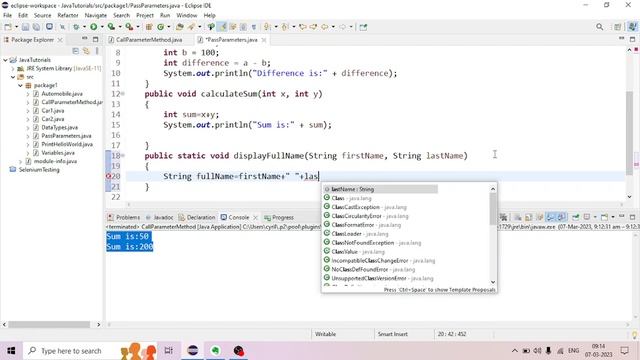Image resolution: width=640 pixels, height=360 pixels.
Task: Open PassParameters.java in Package Explorer
Action: 66,136
